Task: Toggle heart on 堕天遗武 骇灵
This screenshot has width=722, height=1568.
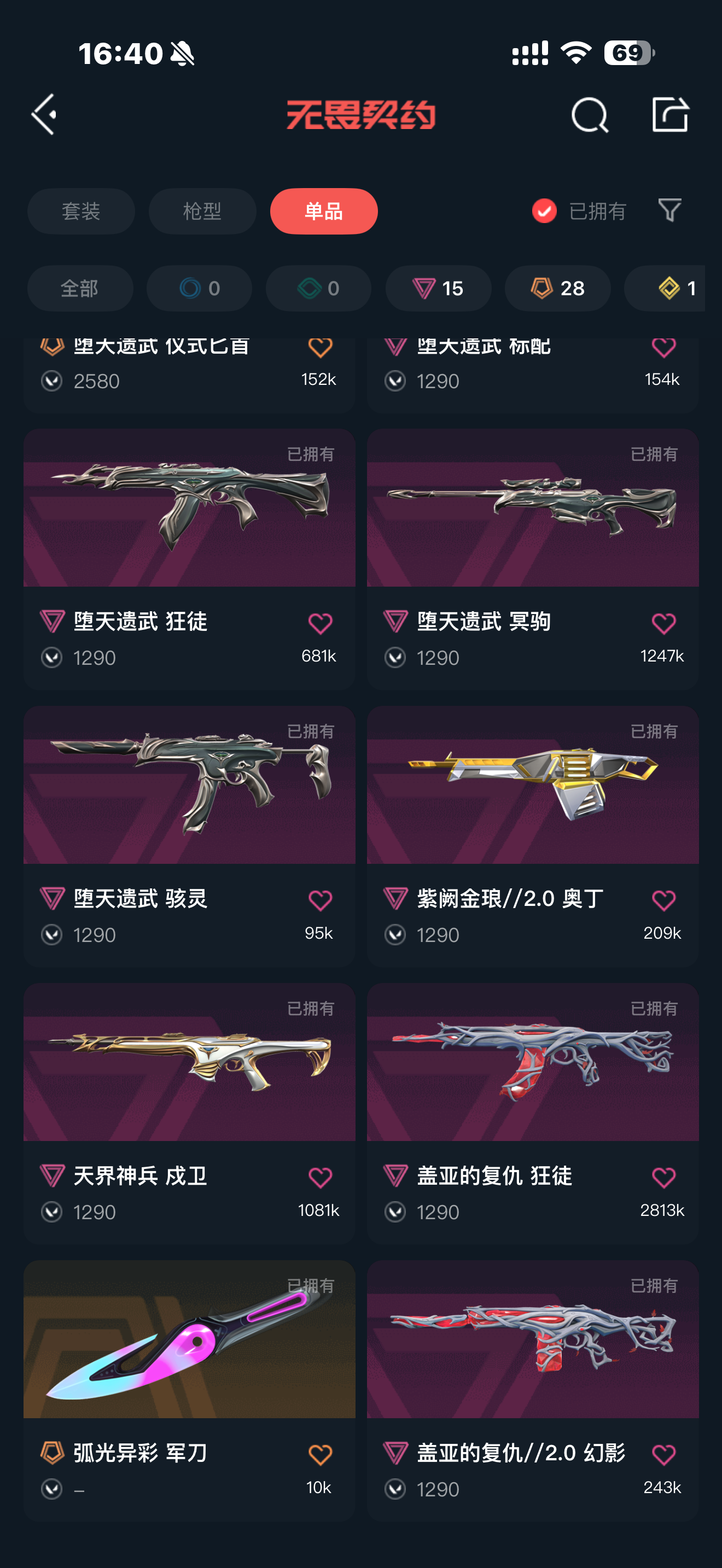Action: [320, 900]
